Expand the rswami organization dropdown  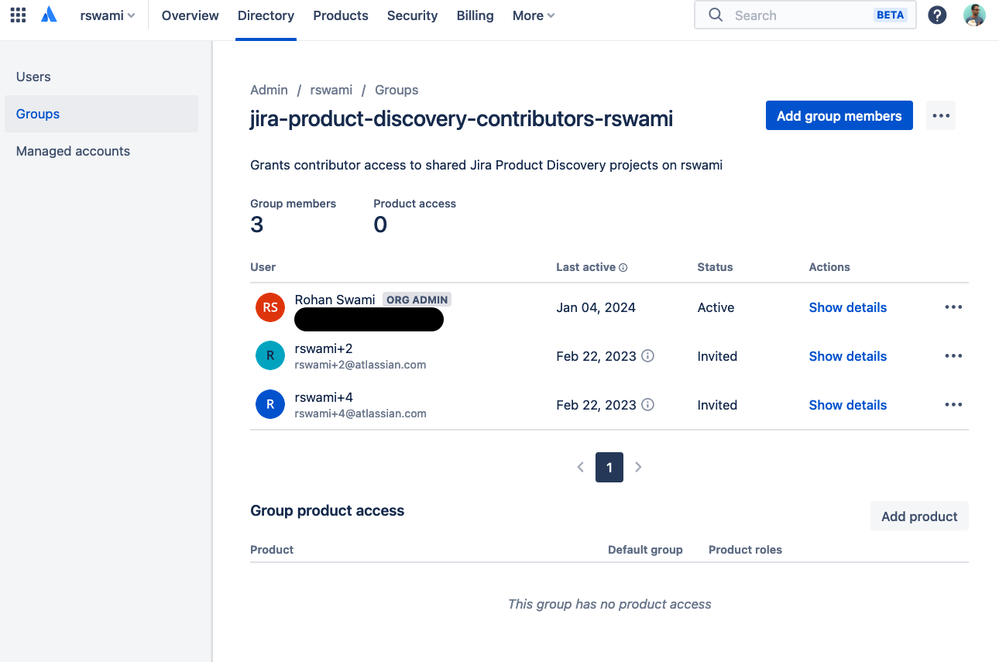coord(107,15)
